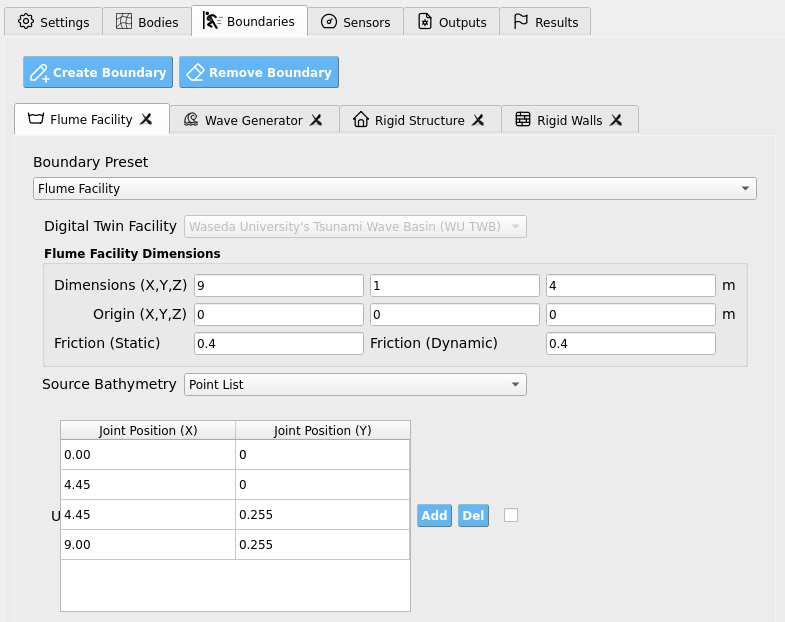
Task: Open the Digital Twin Facility dropdown
Action: [x=355, y=226]
